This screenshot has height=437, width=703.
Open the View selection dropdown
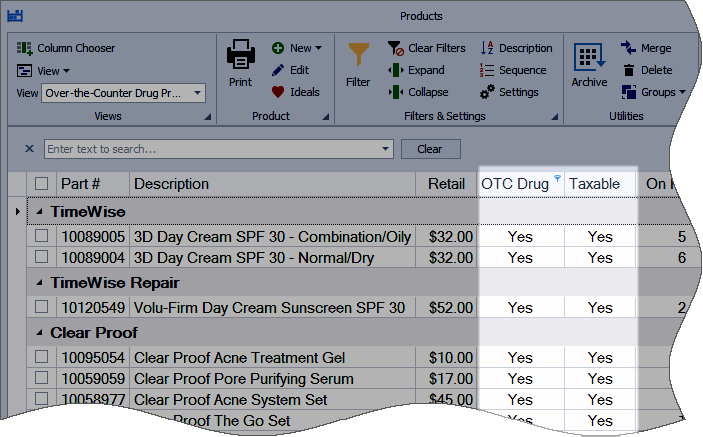197,93
